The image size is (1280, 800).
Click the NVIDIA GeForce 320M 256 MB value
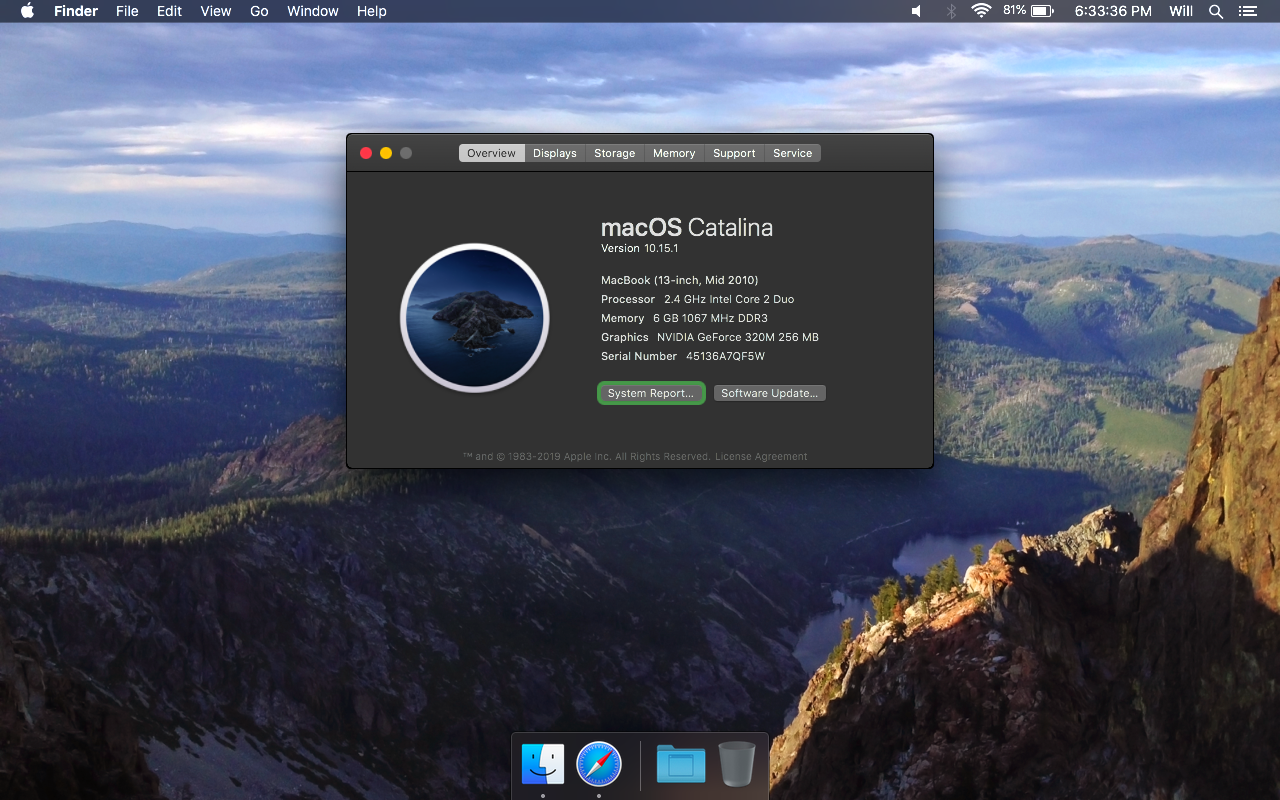[x=738, y=337]
